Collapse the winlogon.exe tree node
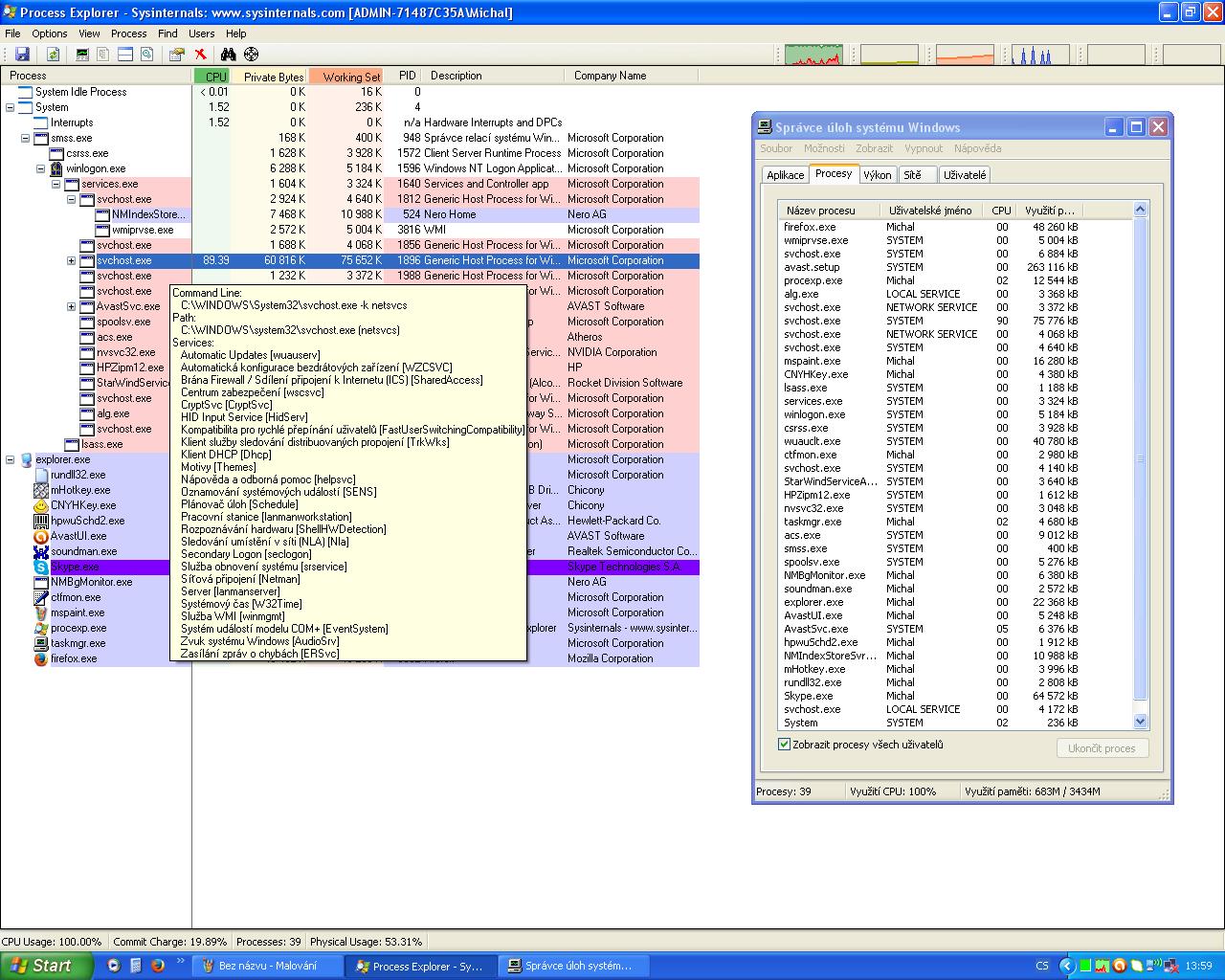 (x=41, y=168)
